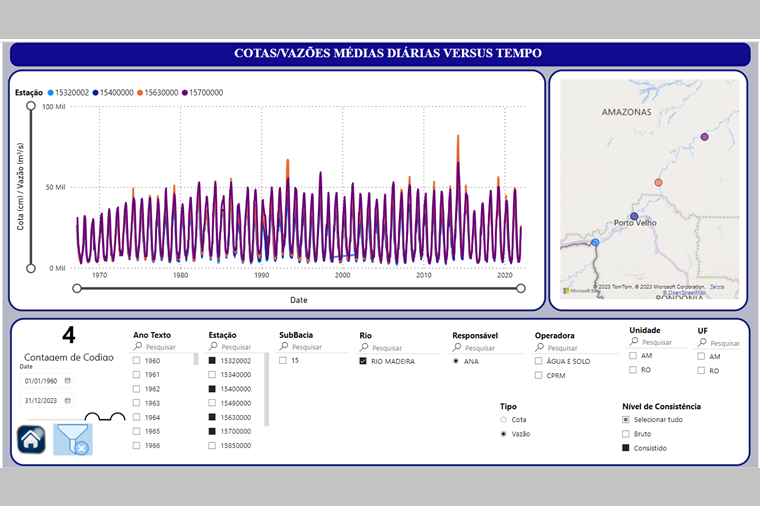Image resolution: width=760 pixels, height=506 pixels.
Task: Click the clear filters funnel icon
Action: pos(73,439)
